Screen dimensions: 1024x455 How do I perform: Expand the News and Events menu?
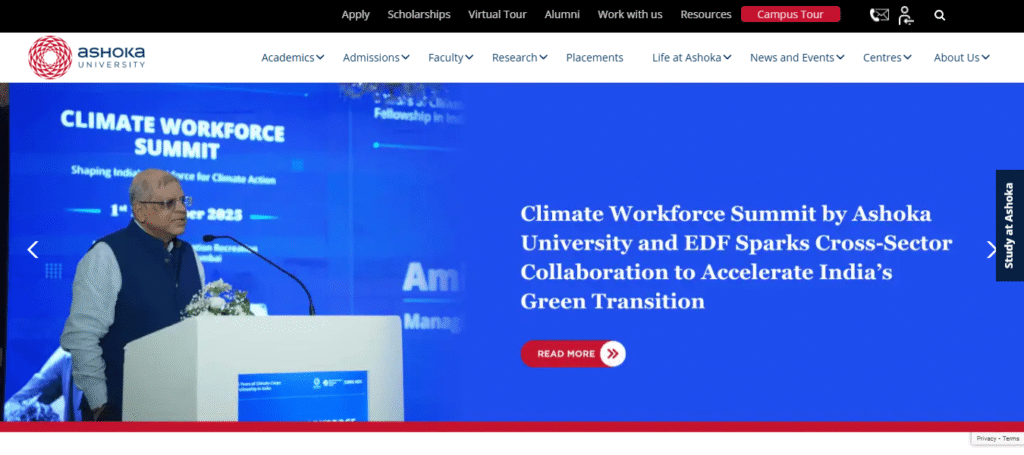point(796,58)
